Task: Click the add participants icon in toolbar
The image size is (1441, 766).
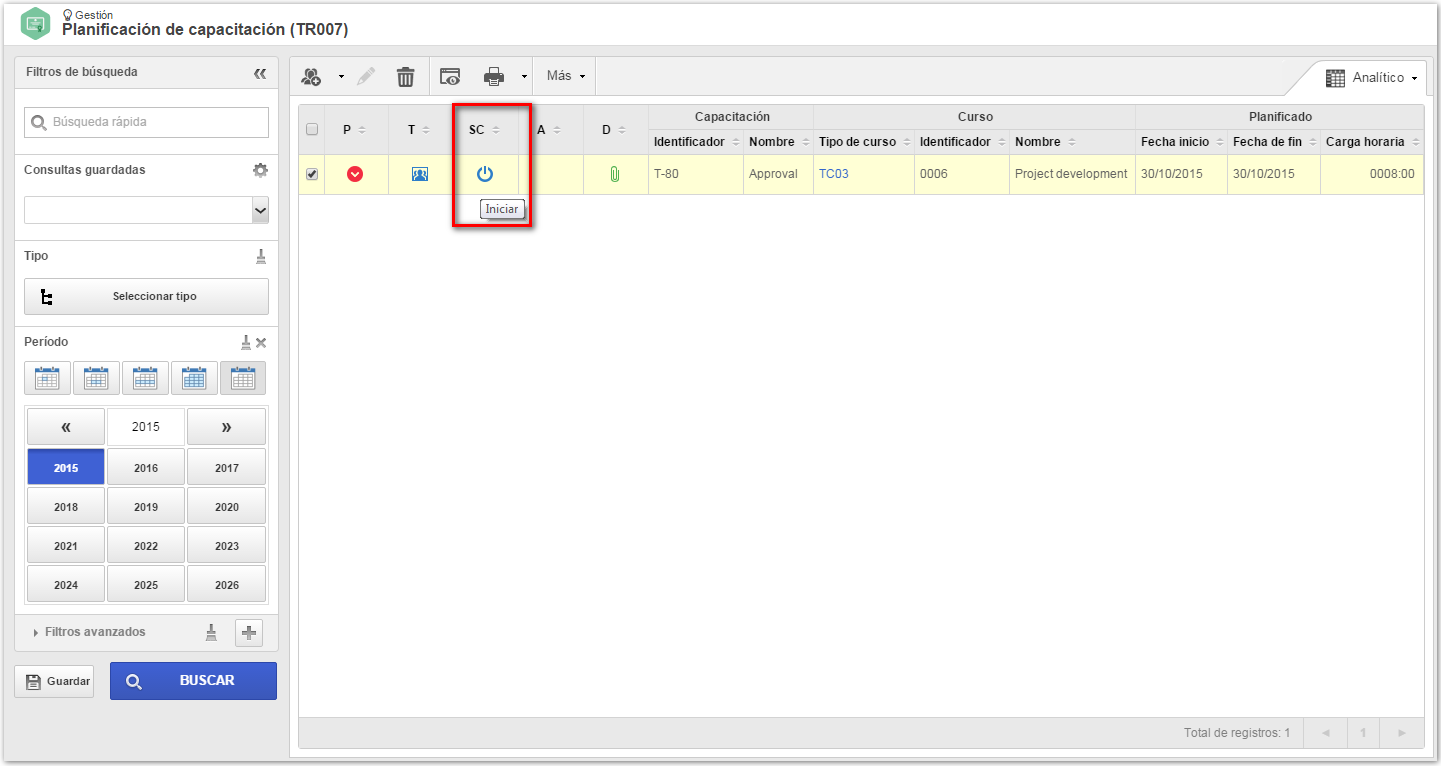Action: [x=312, y=76]
